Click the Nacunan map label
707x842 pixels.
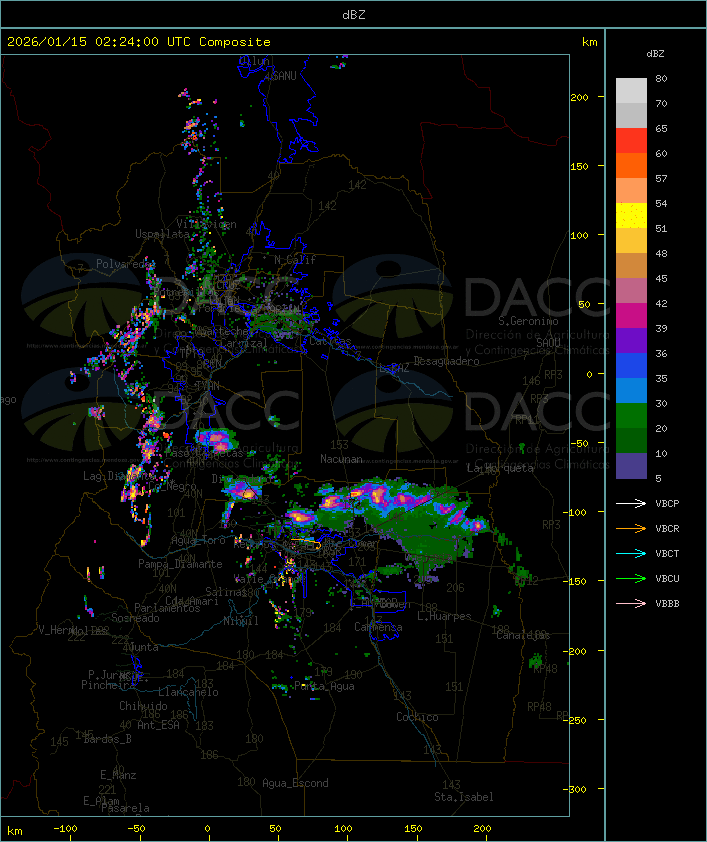[341, 459]
